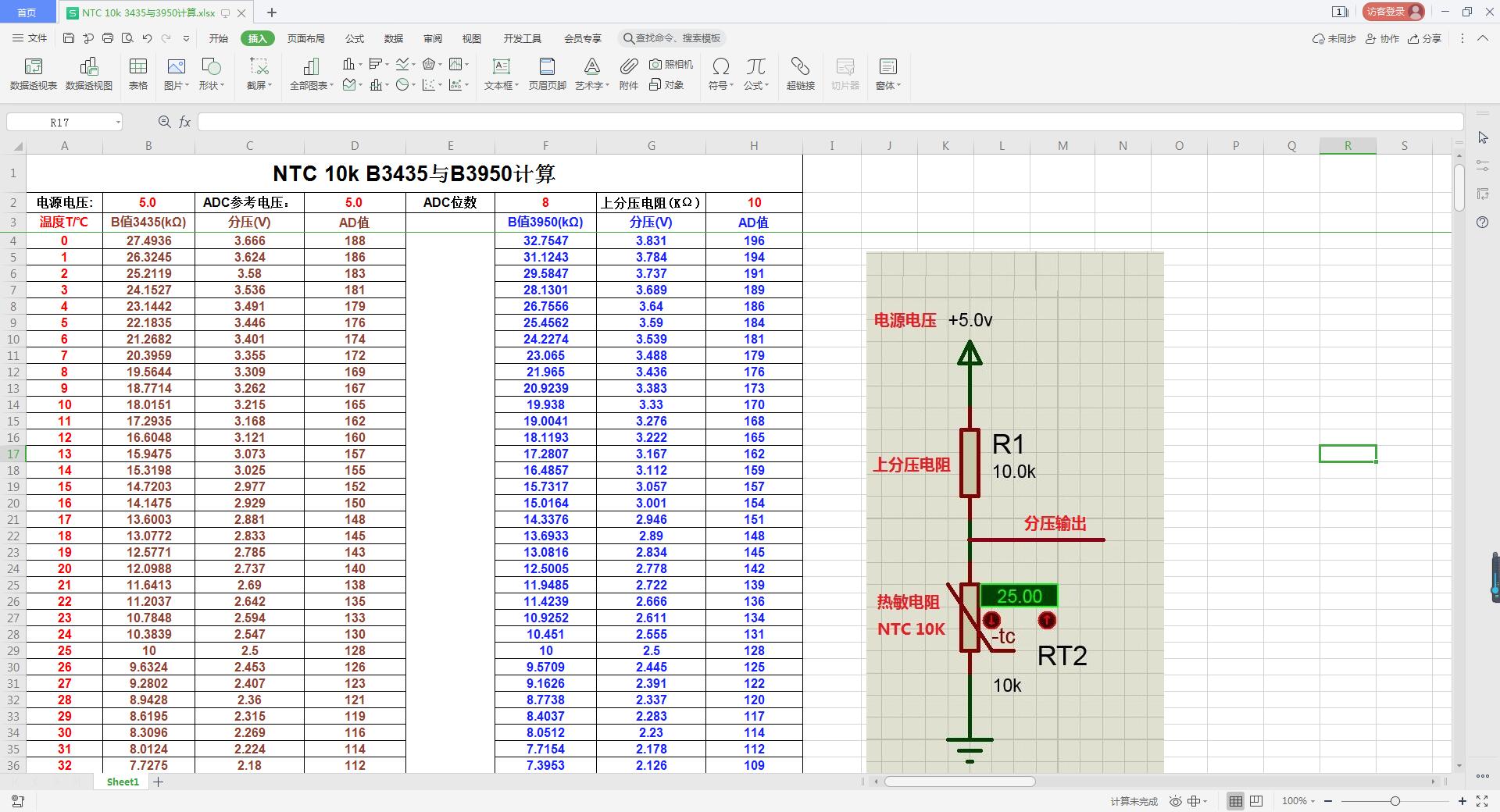Screen dimensions: 1500x812
Task: Click the save icon in quick access bar
Action: pos(69,38)
